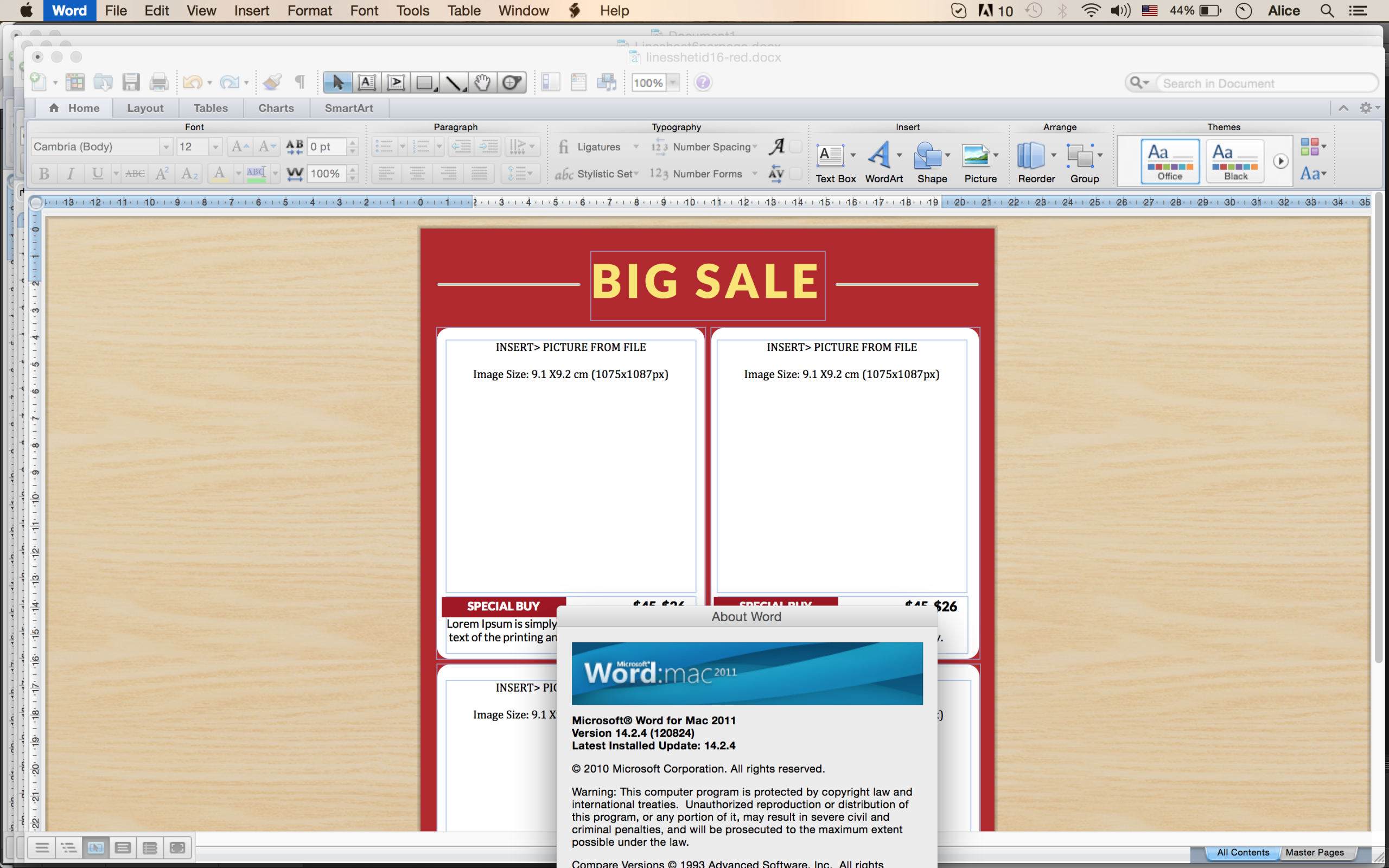This screenshot has width=1389, height=868.
Task: Click the Open folder icon
Action: click(103, 82)
